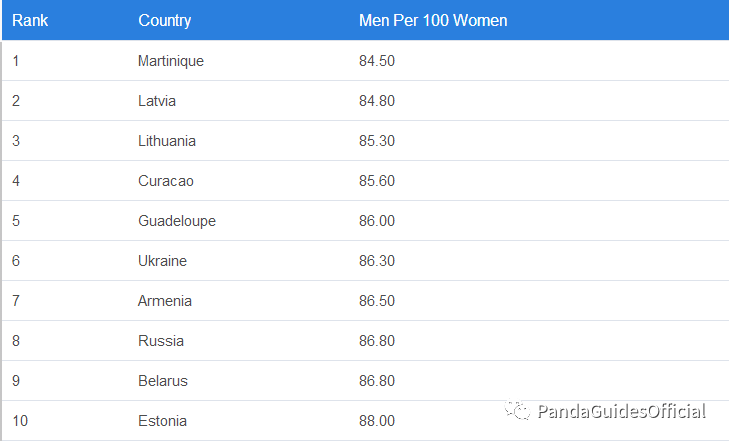Viewport: 729px width, 441px height.
Task: Select the Estonia row
Action: pos(365,421)
